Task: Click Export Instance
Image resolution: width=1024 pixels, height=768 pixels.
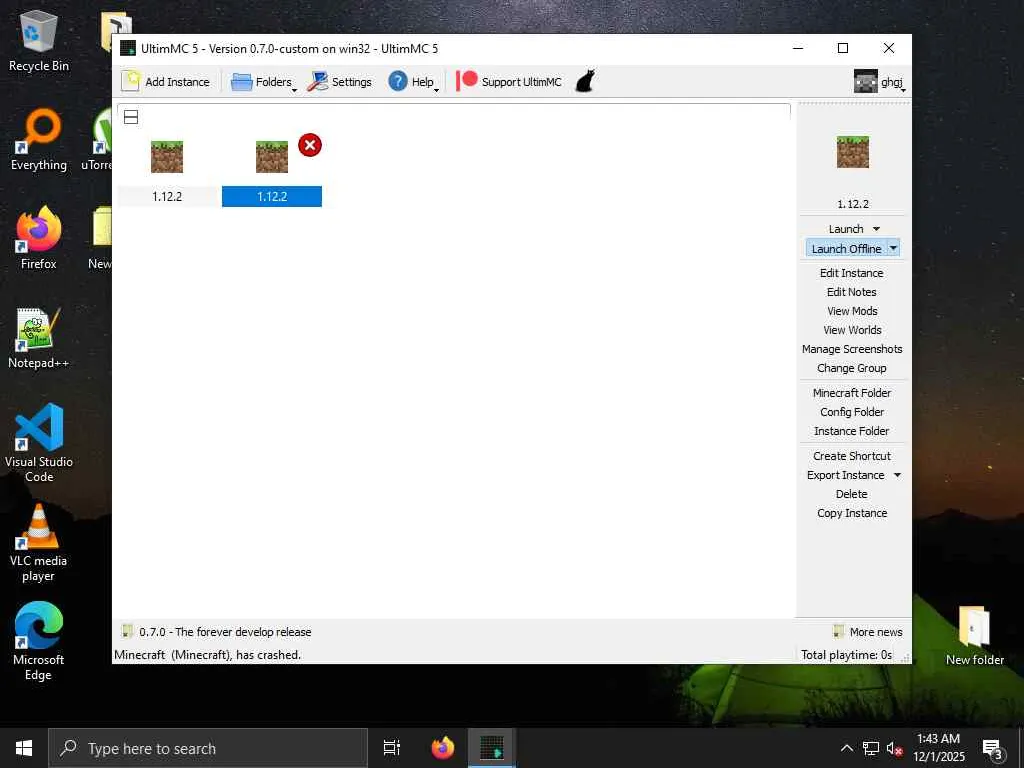Action: pyautogui.click(x=845, y=475)
